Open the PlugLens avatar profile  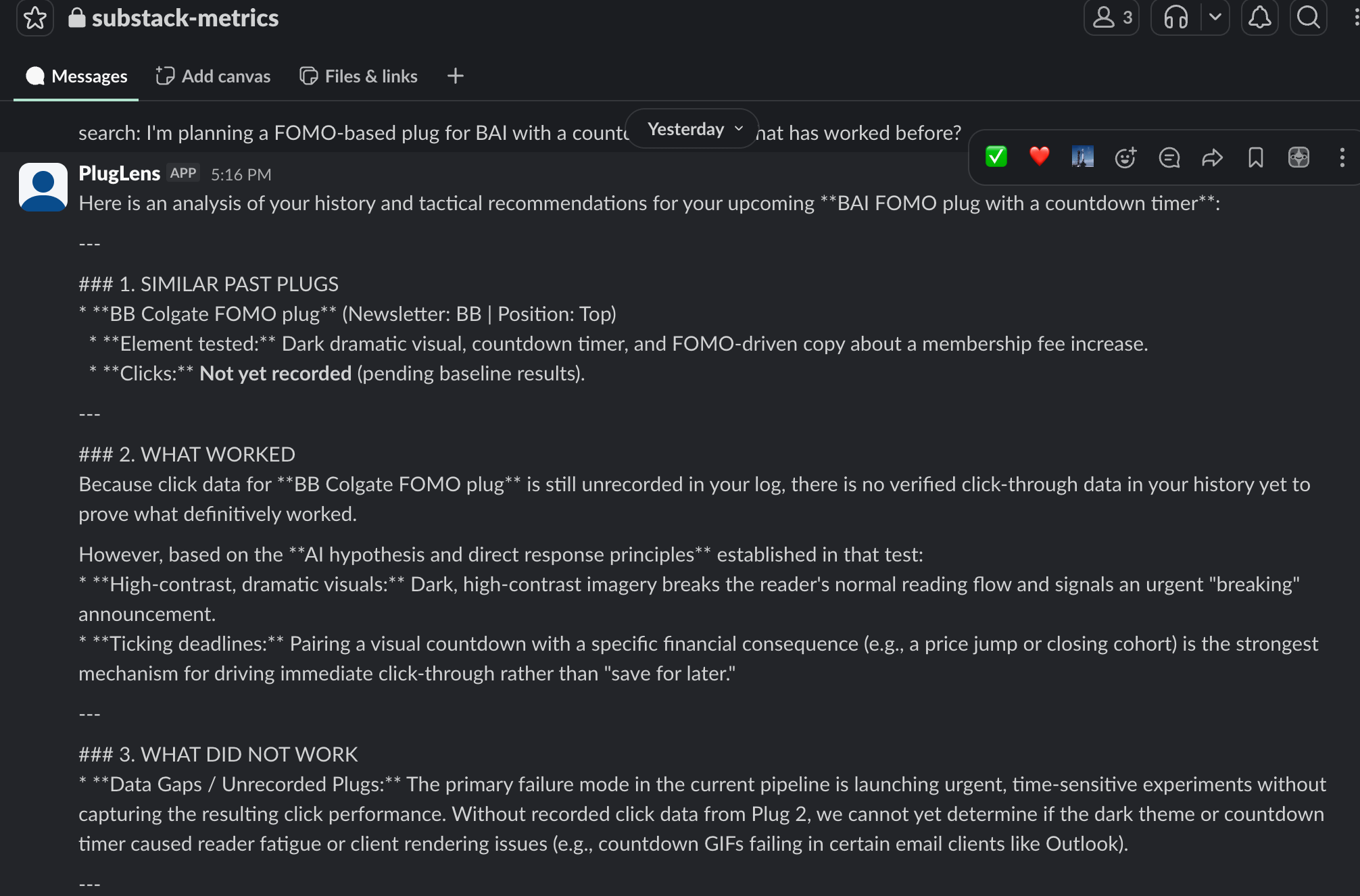pyautogui.click(x=43, y=187)
